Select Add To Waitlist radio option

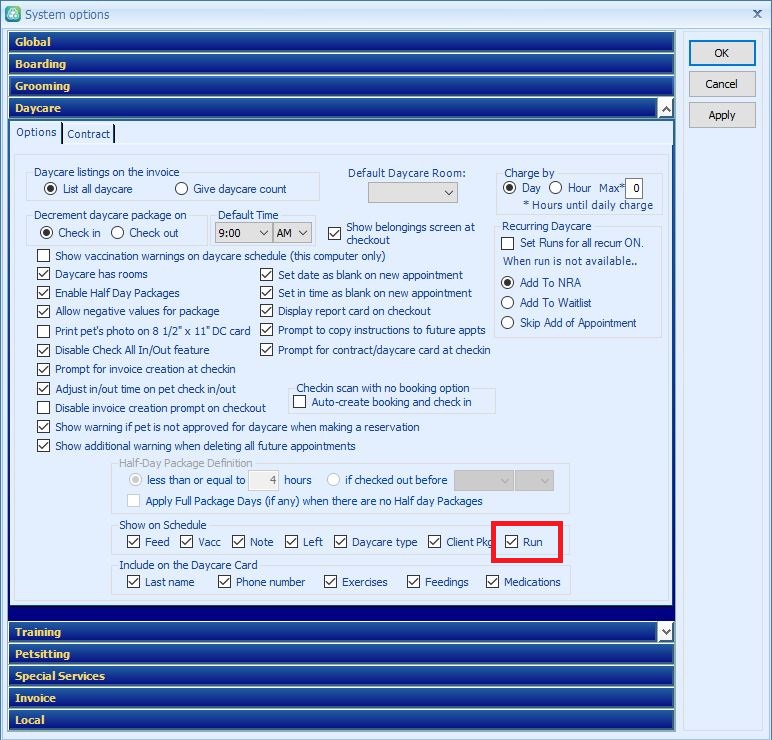[507, 303]
